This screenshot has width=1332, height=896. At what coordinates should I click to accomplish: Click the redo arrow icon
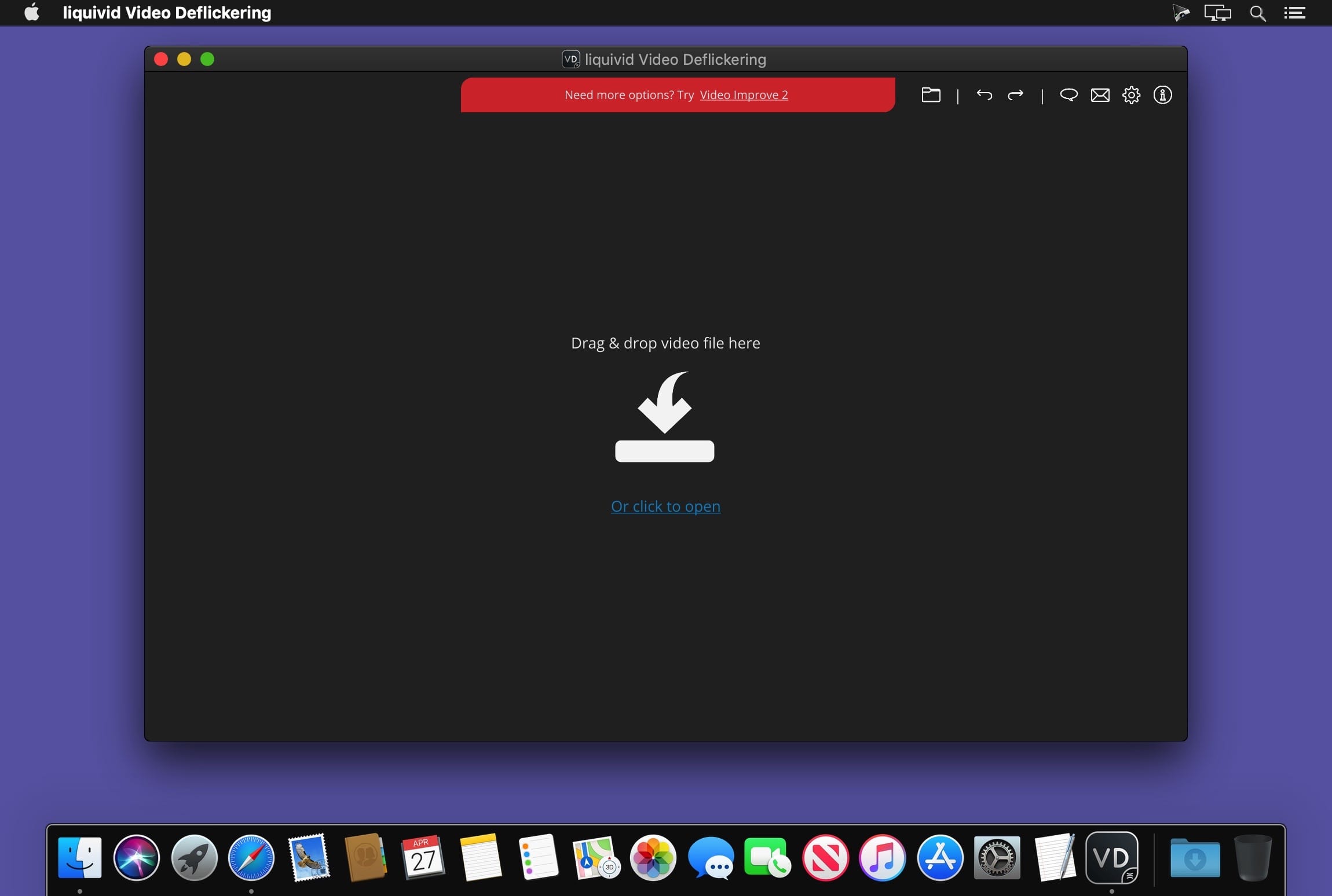1015,95
